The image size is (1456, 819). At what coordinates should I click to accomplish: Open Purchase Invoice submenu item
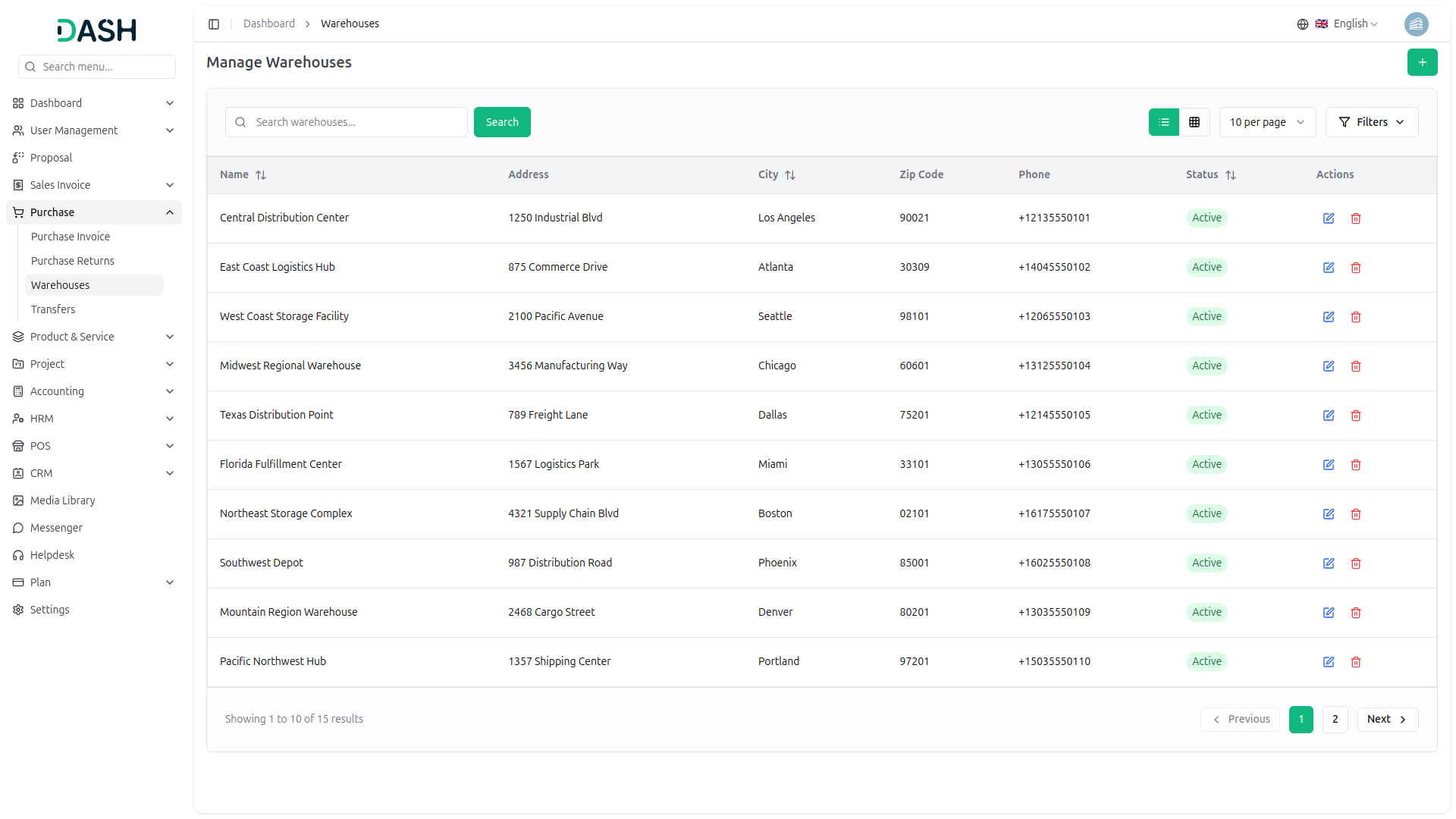point(94,237)
